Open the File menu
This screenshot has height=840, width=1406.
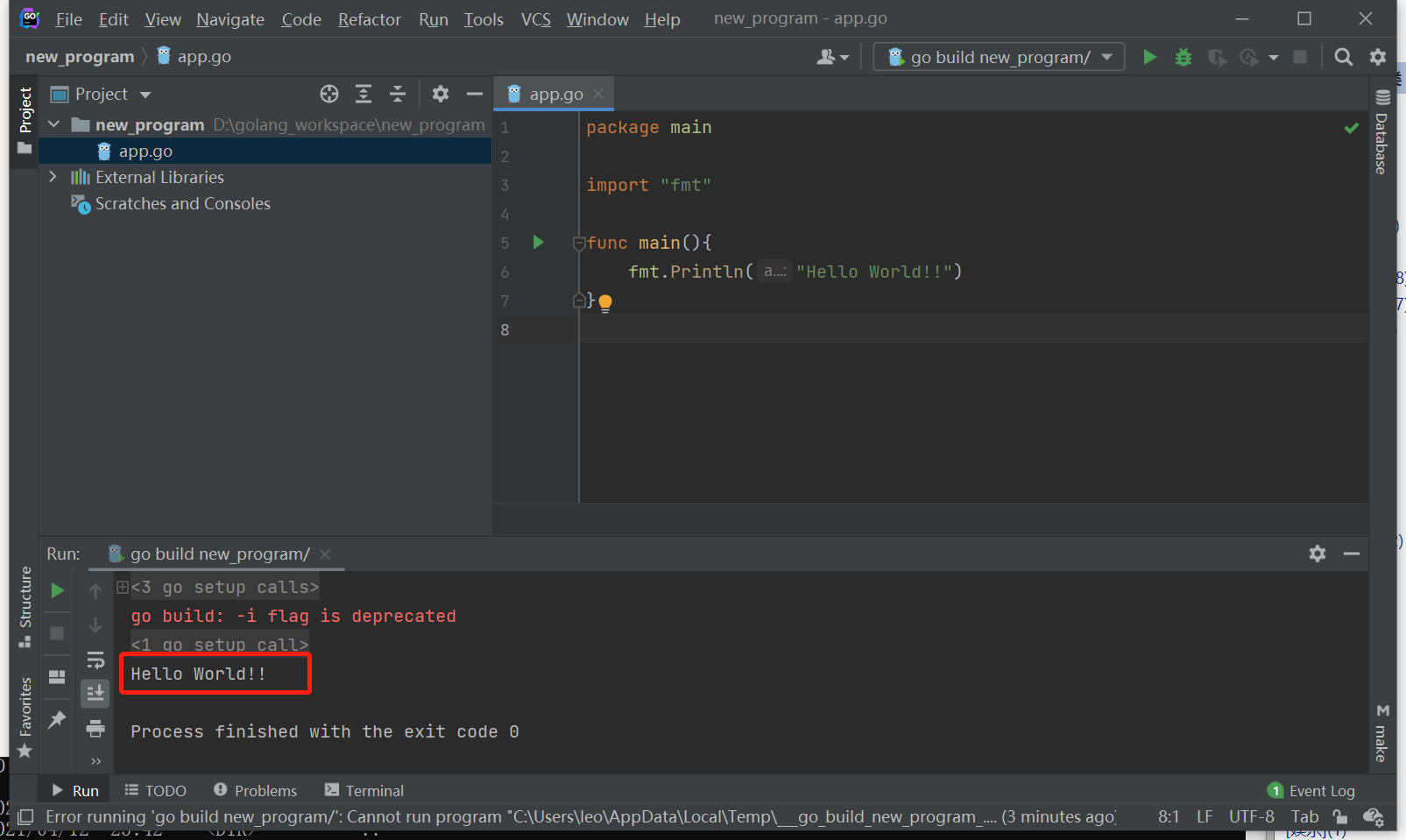68,19
